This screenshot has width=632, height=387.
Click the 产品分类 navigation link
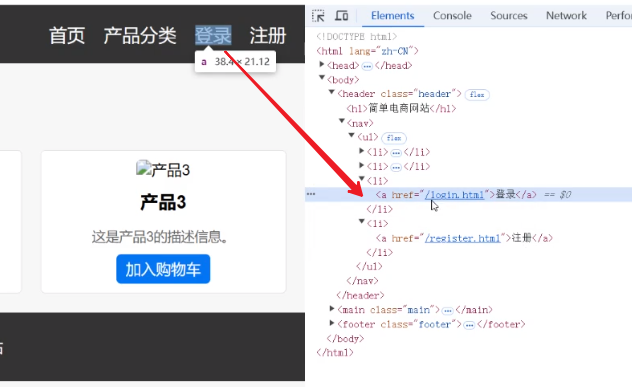click(x=140, y=35)
